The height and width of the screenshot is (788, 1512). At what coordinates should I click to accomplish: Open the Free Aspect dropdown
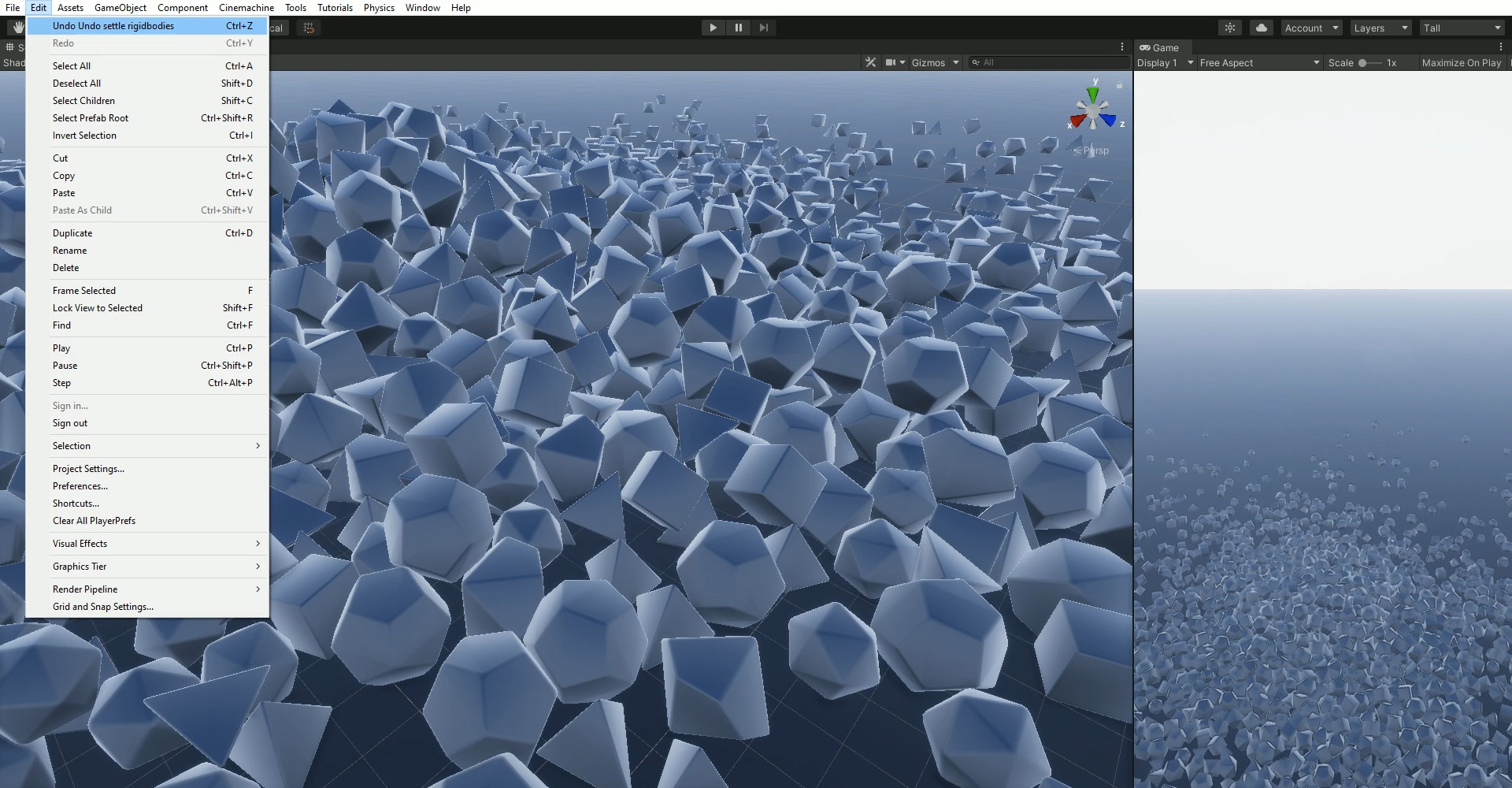[x=1259, y=62]
